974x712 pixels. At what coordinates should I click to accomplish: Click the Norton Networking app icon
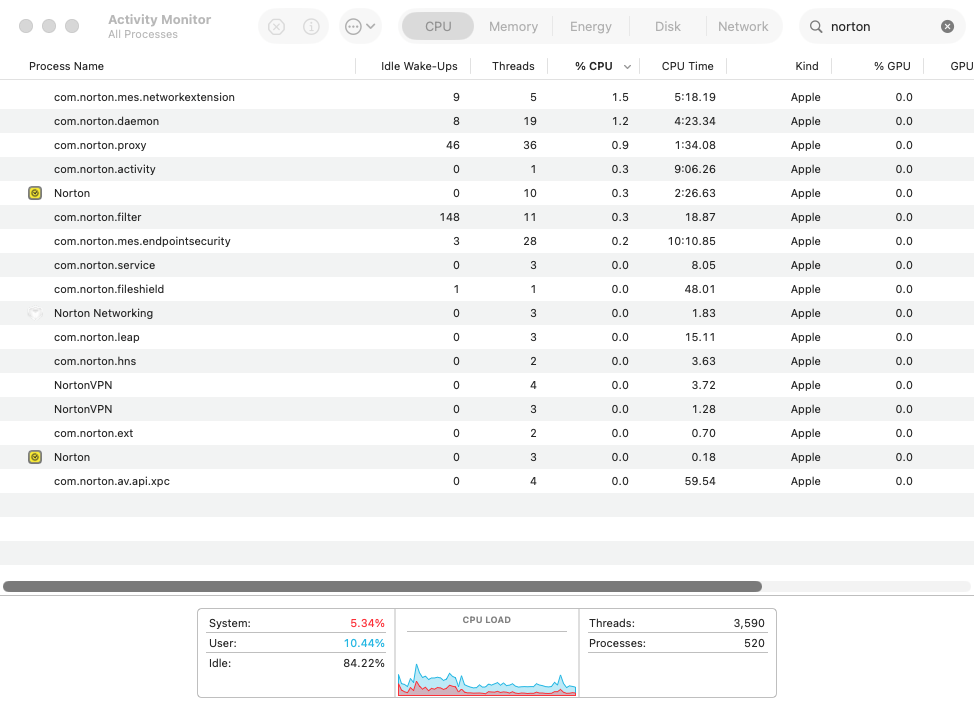tap(35, 313)
